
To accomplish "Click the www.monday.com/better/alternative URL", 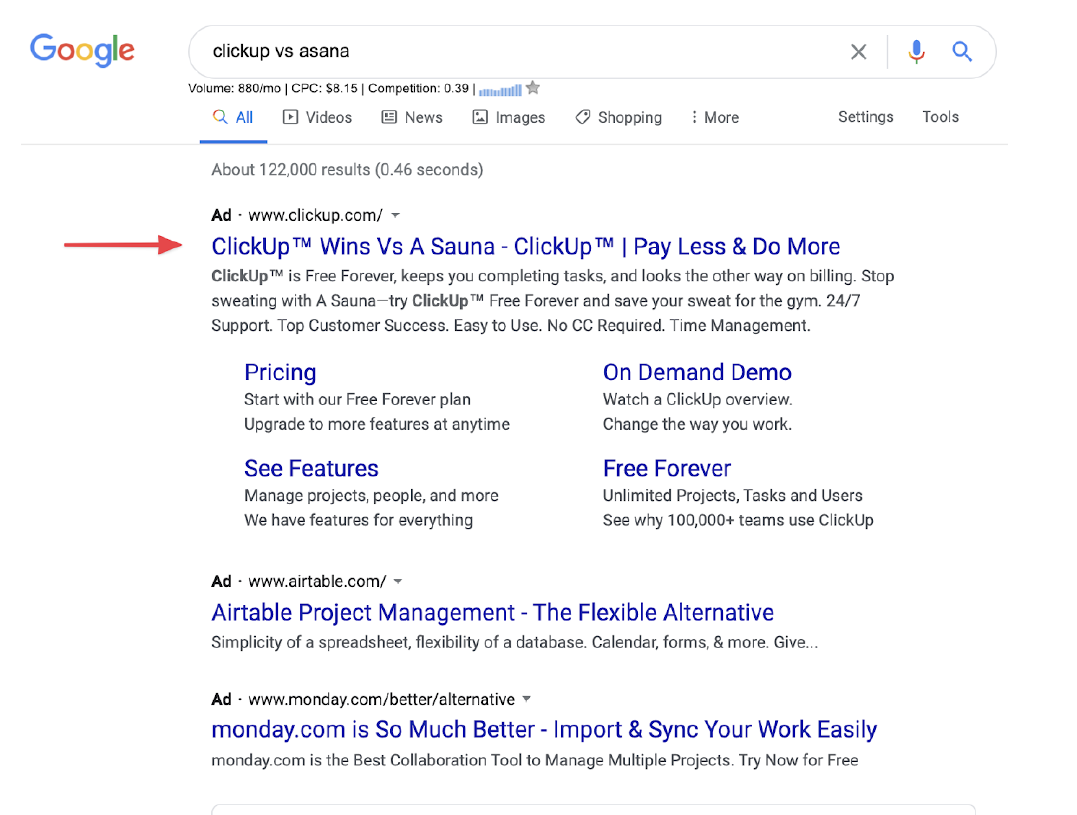I will tap(381, 700).
